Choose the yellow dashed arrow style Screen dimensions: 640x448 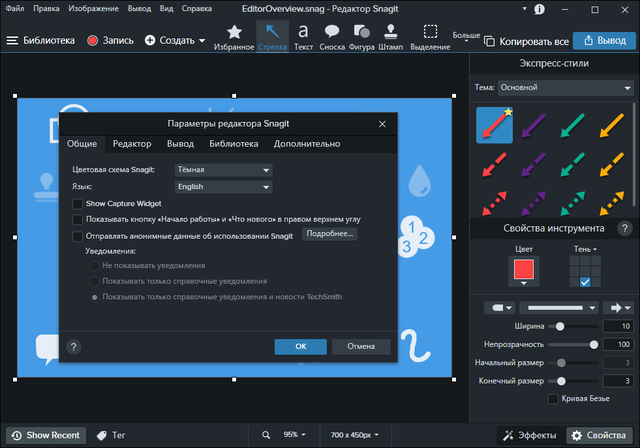click(612, 164)
